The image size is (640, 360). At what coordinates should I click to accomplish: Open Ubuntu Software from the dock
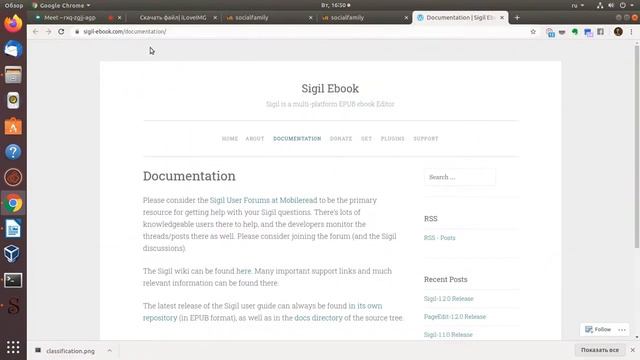click(13, 126)
